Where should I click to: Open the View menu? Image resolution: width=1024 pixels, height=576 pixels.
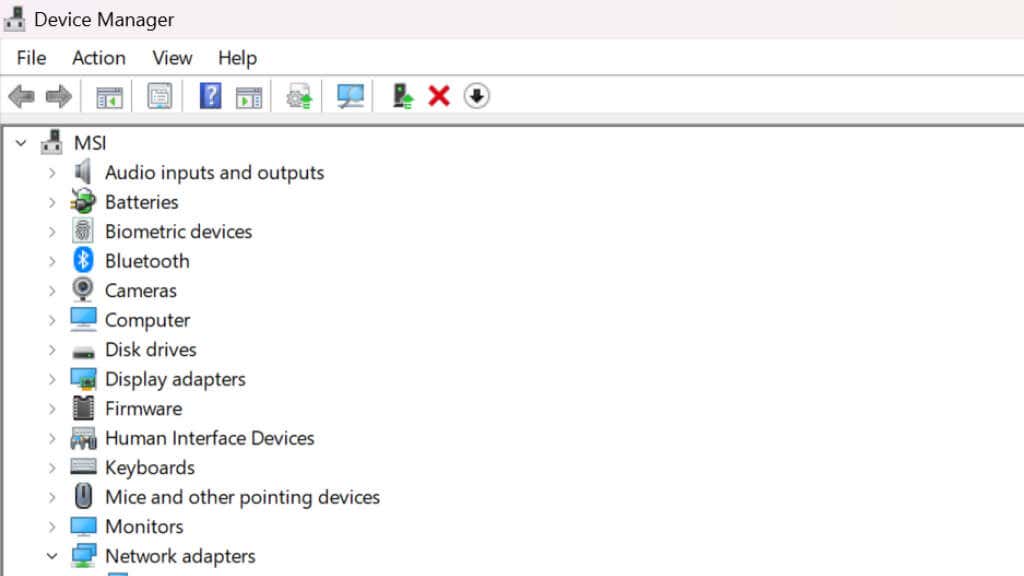pos(172,58)
